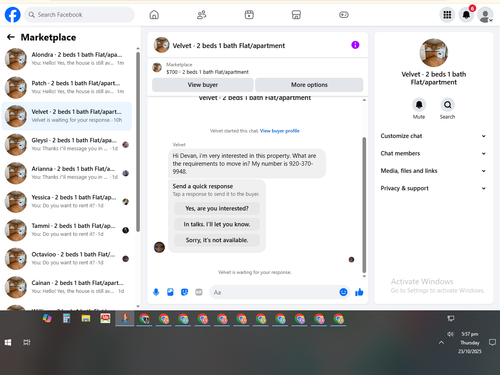
Task: Open emoji picker in message box
Action: pyautogui.click(x=343, y=292)
